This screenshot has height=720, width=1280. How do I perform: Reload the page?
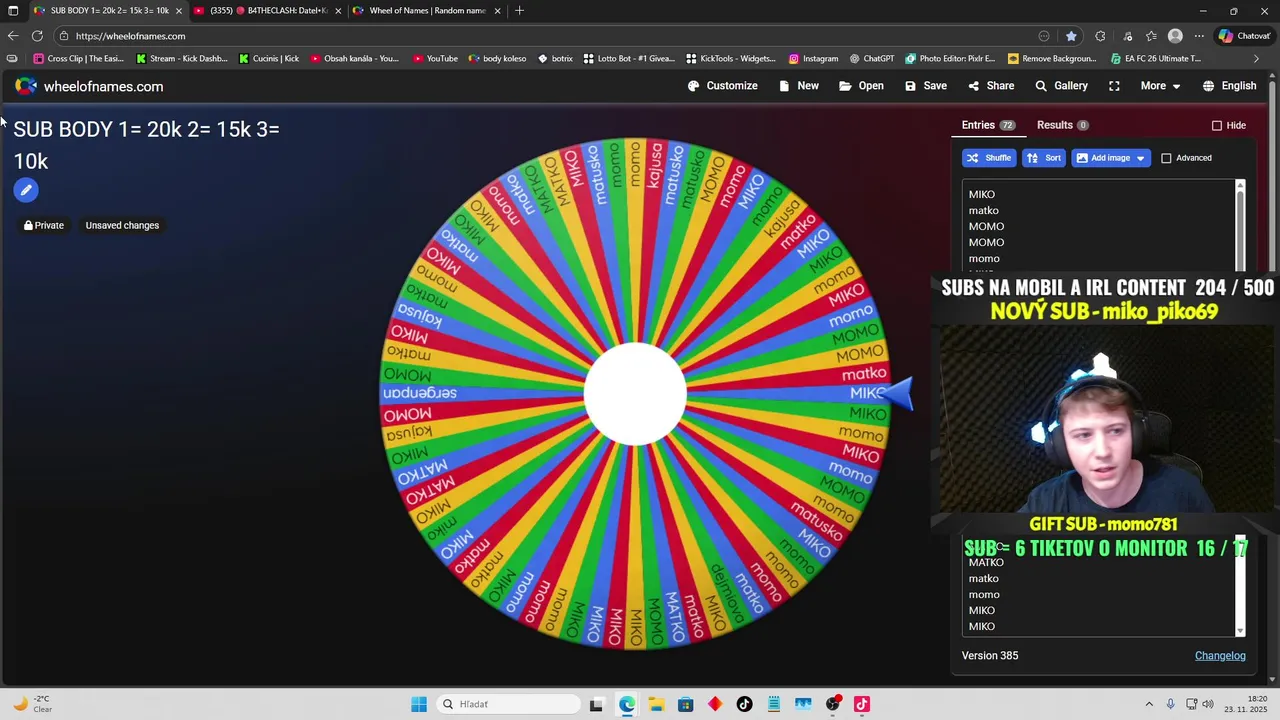(37, 36)
